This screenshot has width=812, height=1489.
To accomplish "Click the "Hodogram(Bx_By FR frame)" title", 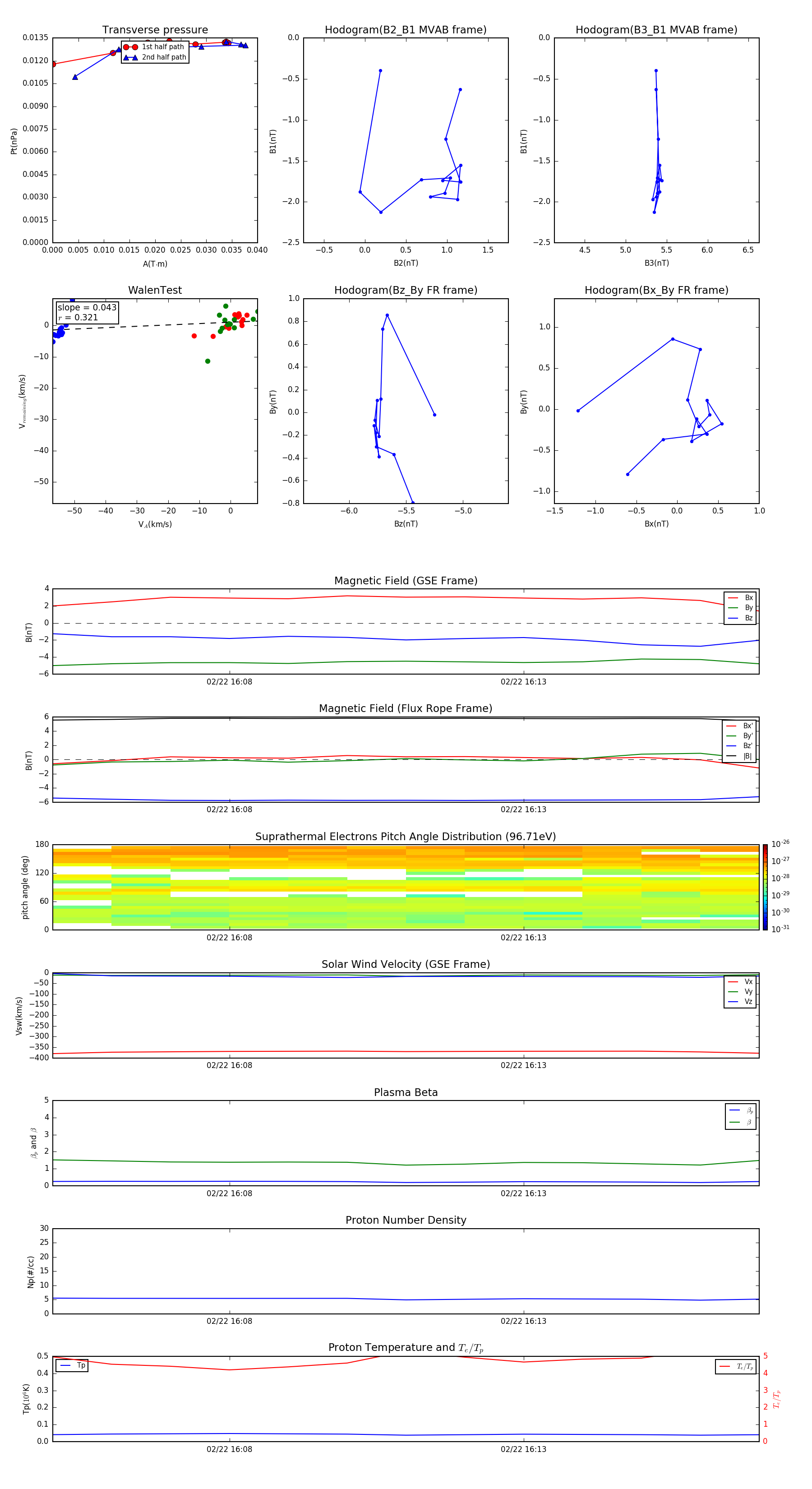I will [656, 290].
